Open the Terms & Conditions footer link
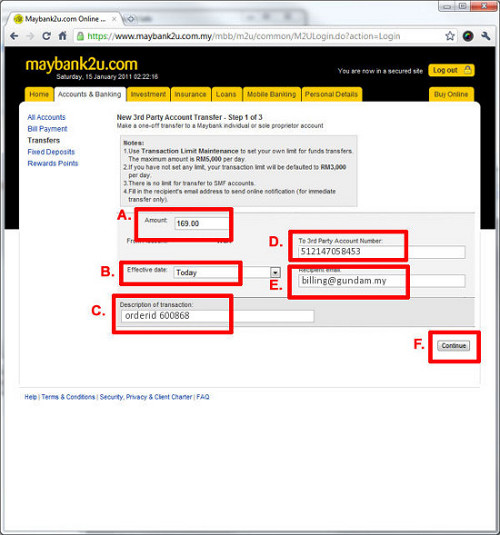 [68, 397]
